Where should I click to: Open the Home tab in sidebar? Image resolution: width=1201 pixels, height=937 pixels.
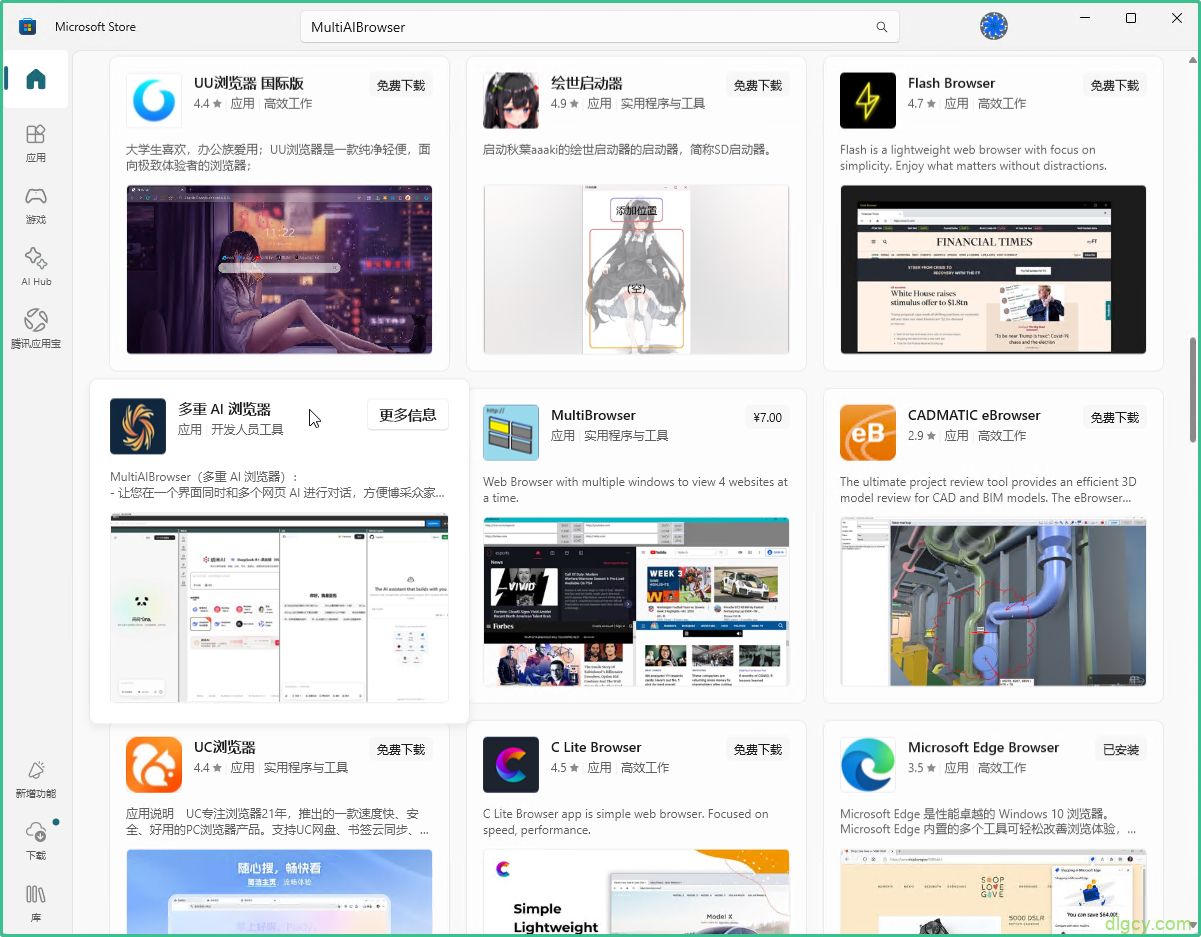coord(36,79)
